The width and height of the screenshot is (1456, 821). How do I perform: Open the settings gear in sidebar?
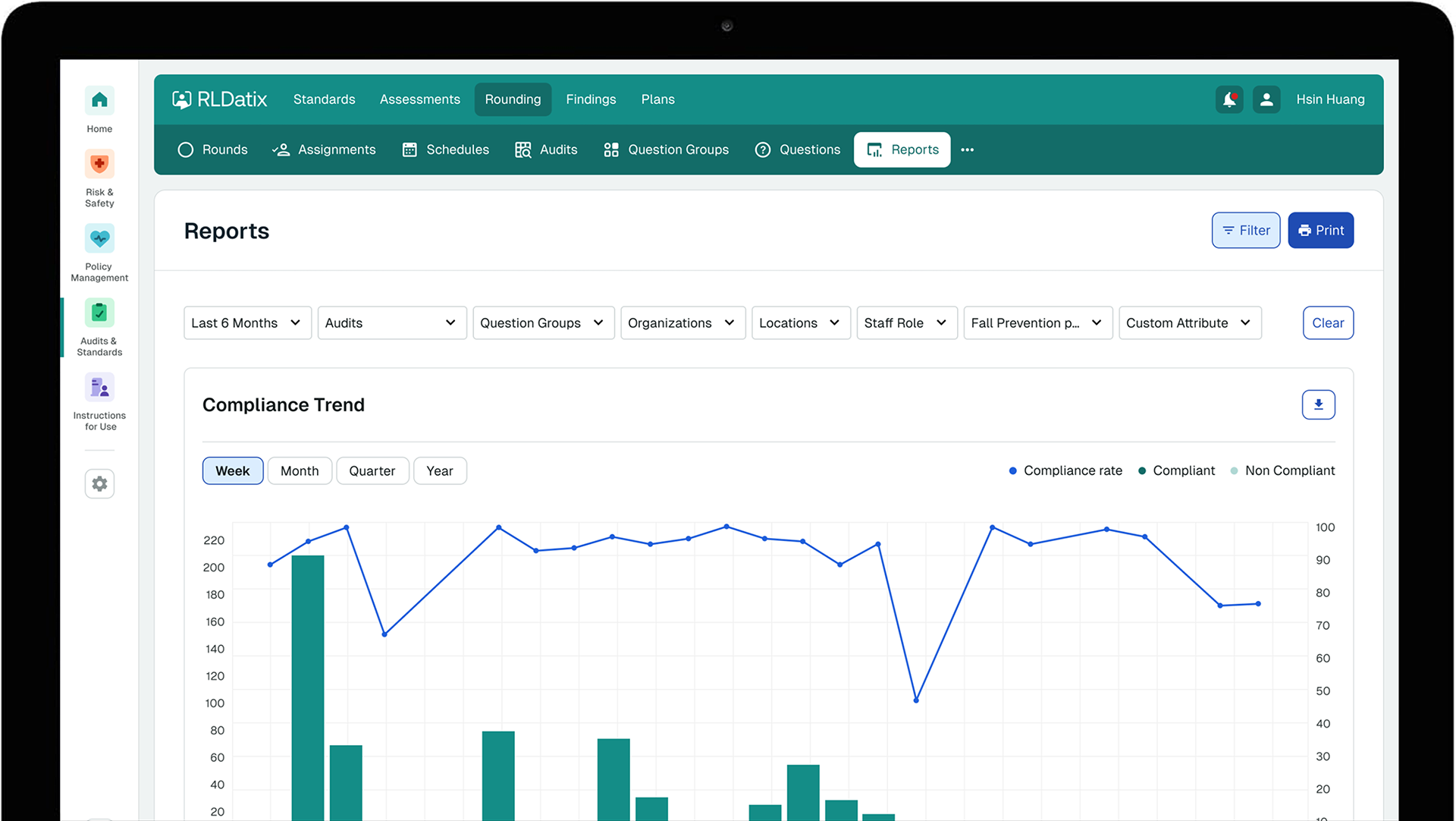click(99, 483)
